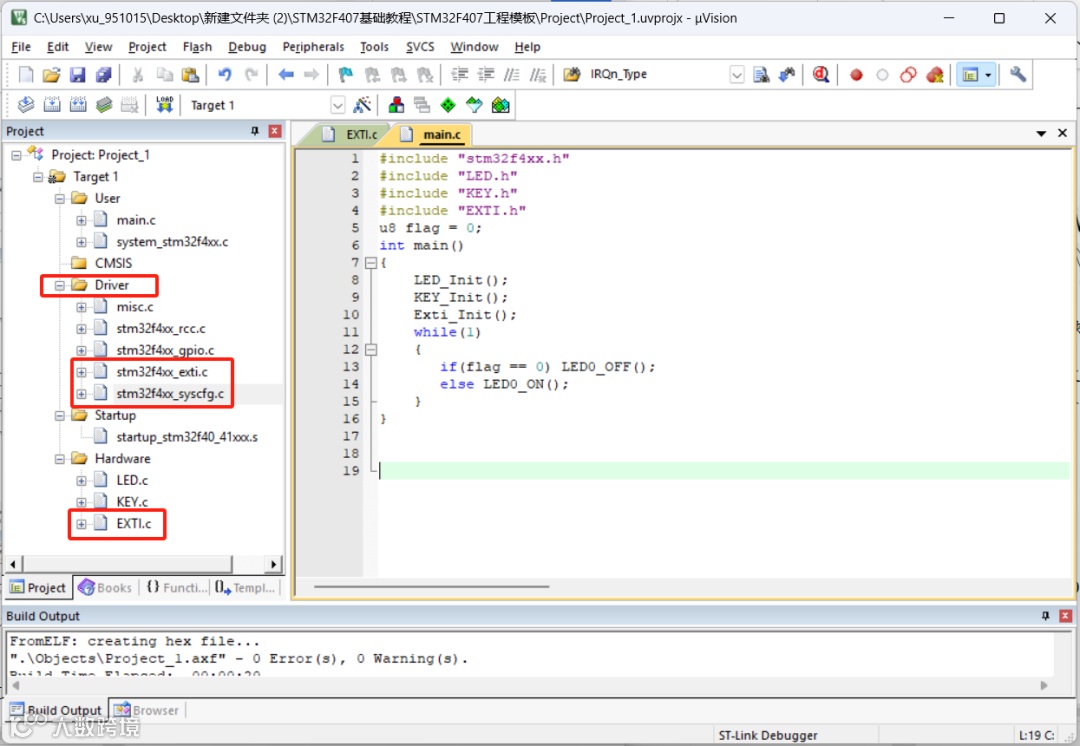Click the Paste clipboard icon
Viewport: 1080px width, 746px height.
click(x=190, y=74)
